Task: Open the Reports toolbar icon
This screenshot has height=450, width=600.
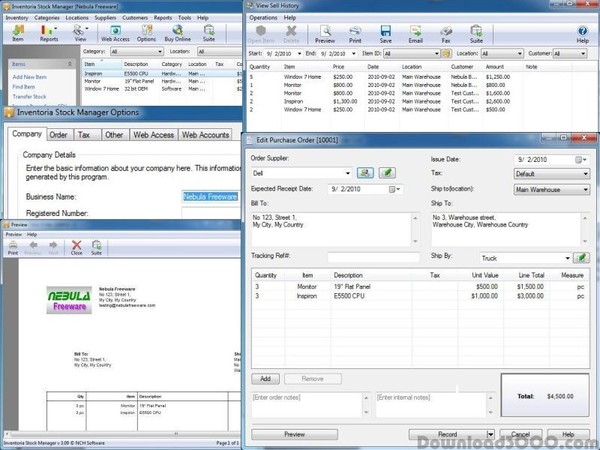Action: coord(49,33)
